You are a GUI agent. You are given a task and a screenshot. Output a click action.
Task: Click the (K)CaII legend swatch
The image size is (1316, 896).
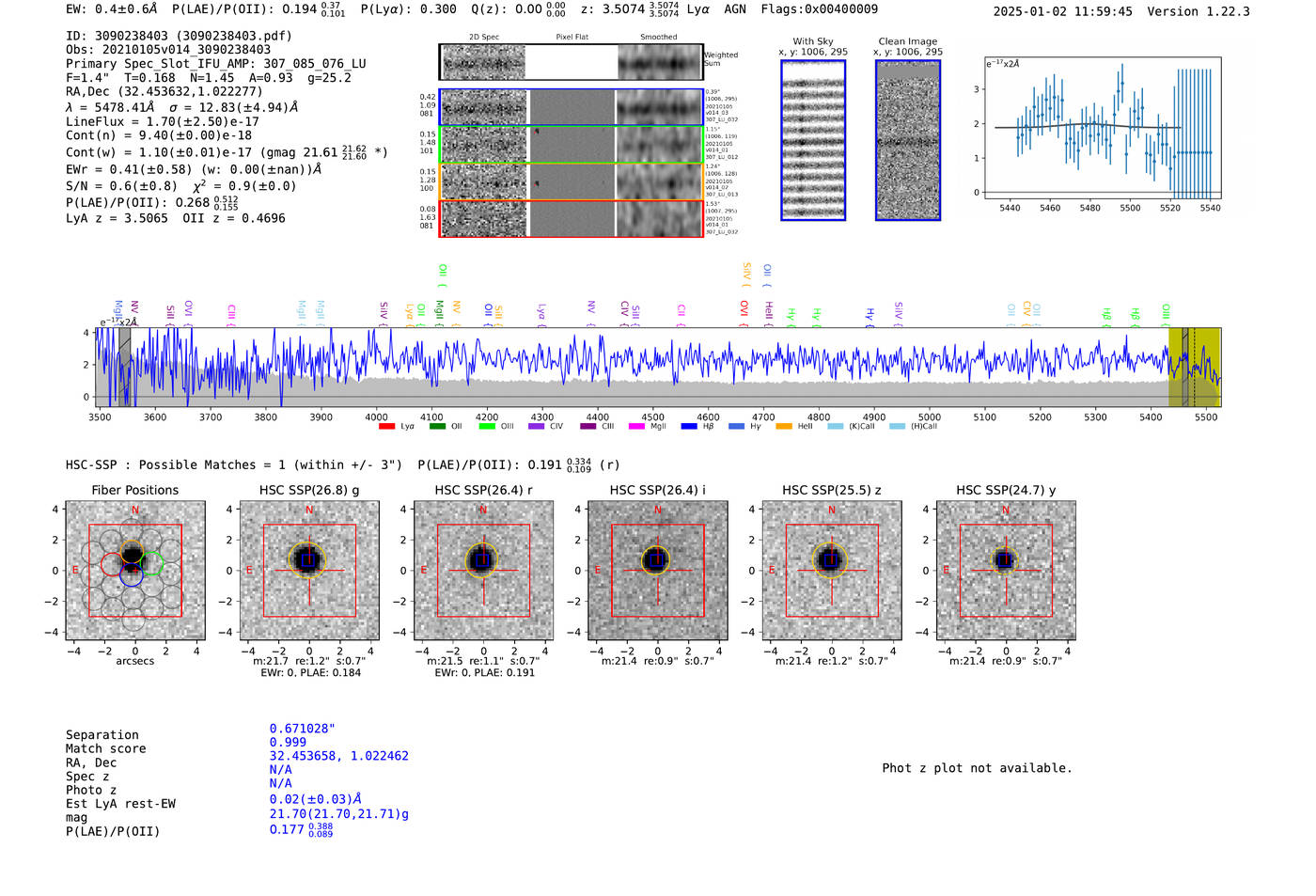pyautogui.click(x=836, y=427)
